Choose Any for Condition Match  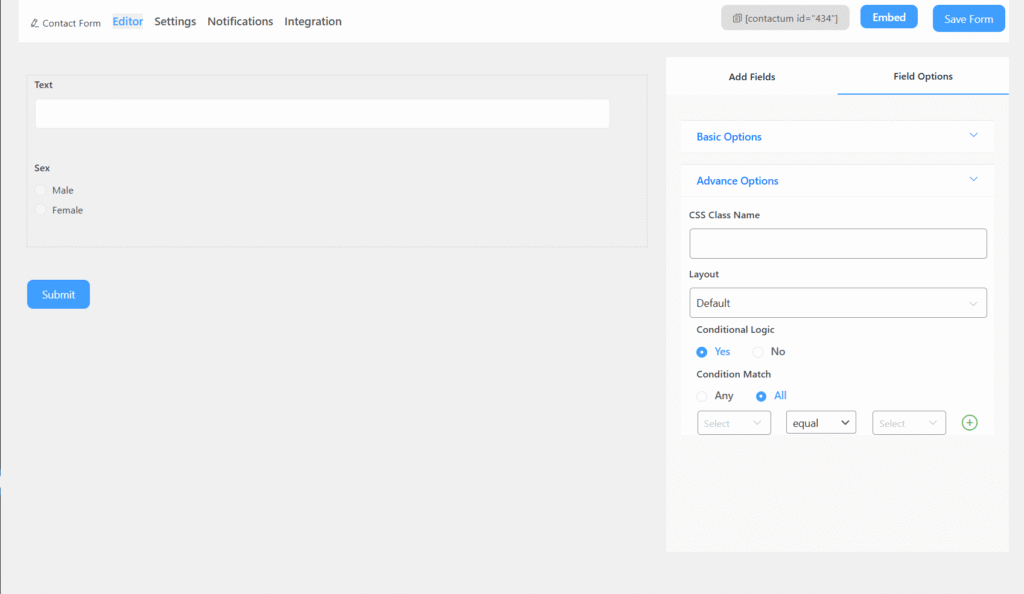(702, 396)
